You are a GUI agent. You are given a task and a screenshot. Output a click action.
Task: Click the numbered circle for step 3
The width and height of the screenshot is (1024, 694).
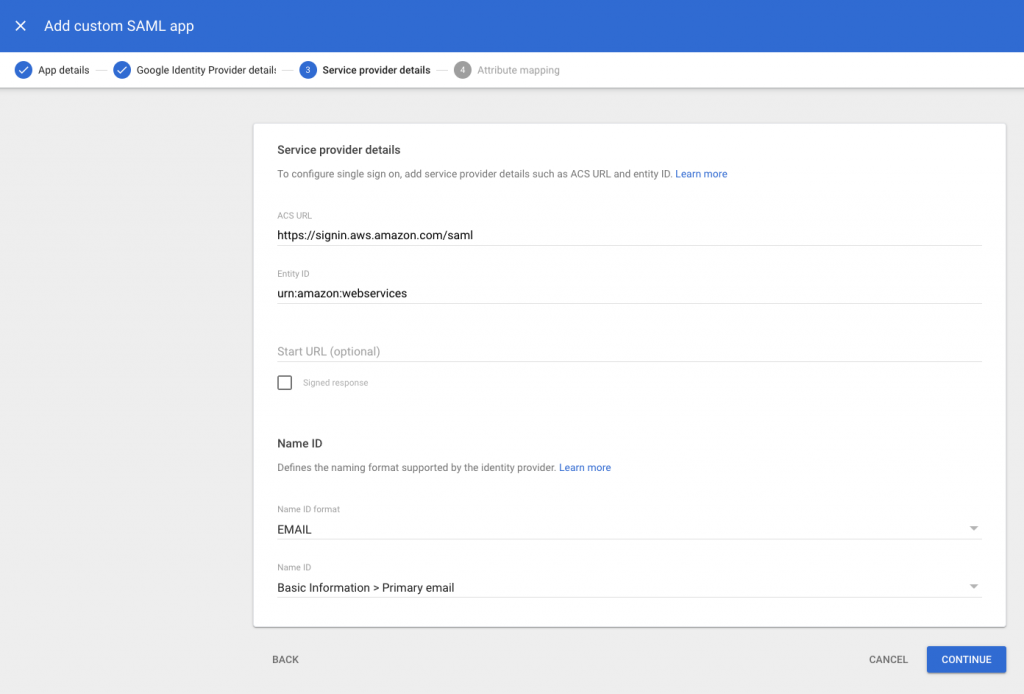coord(307,70)
